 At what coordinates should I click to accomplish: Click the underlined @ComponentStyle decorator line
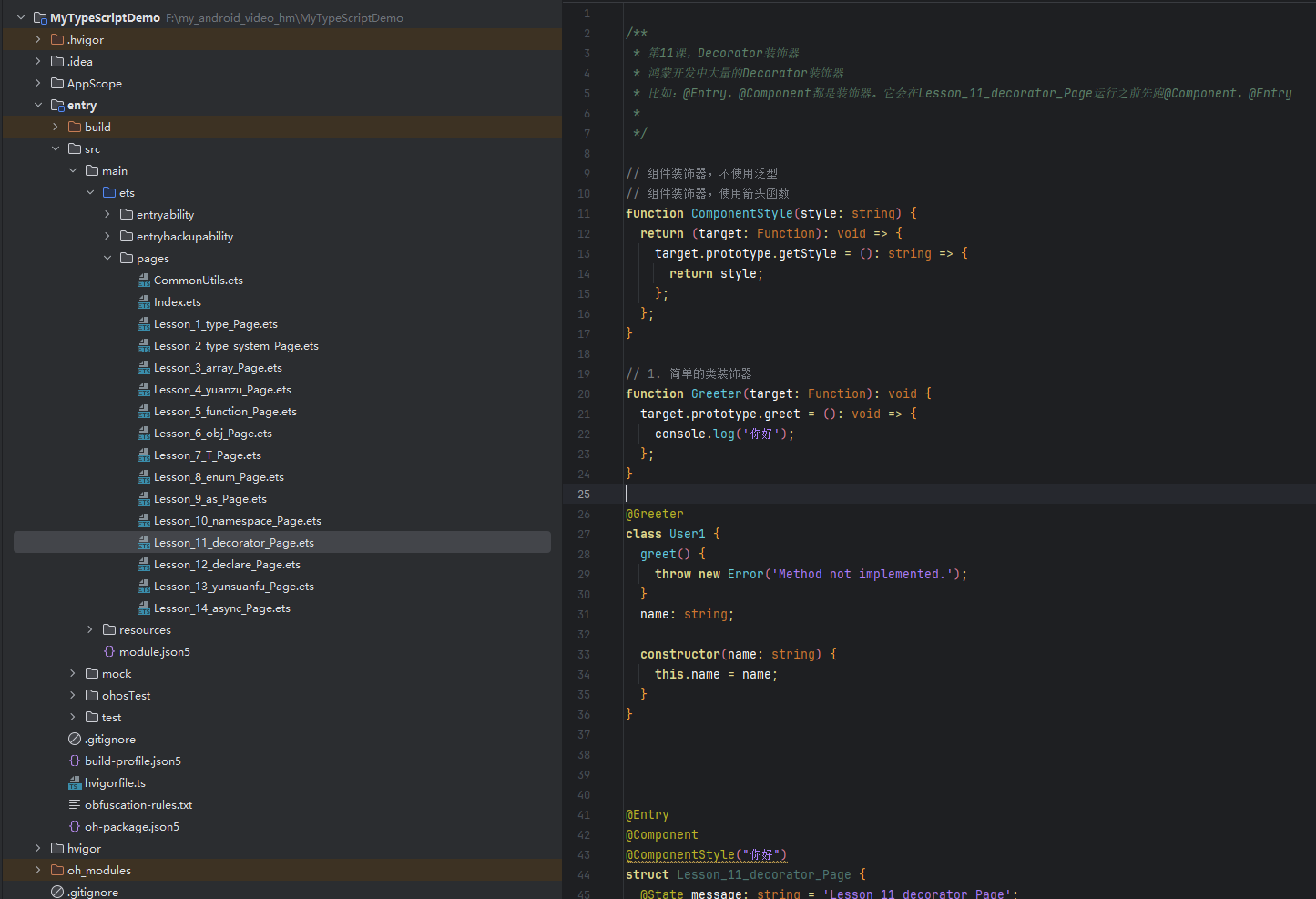click(x=706, y=854)
